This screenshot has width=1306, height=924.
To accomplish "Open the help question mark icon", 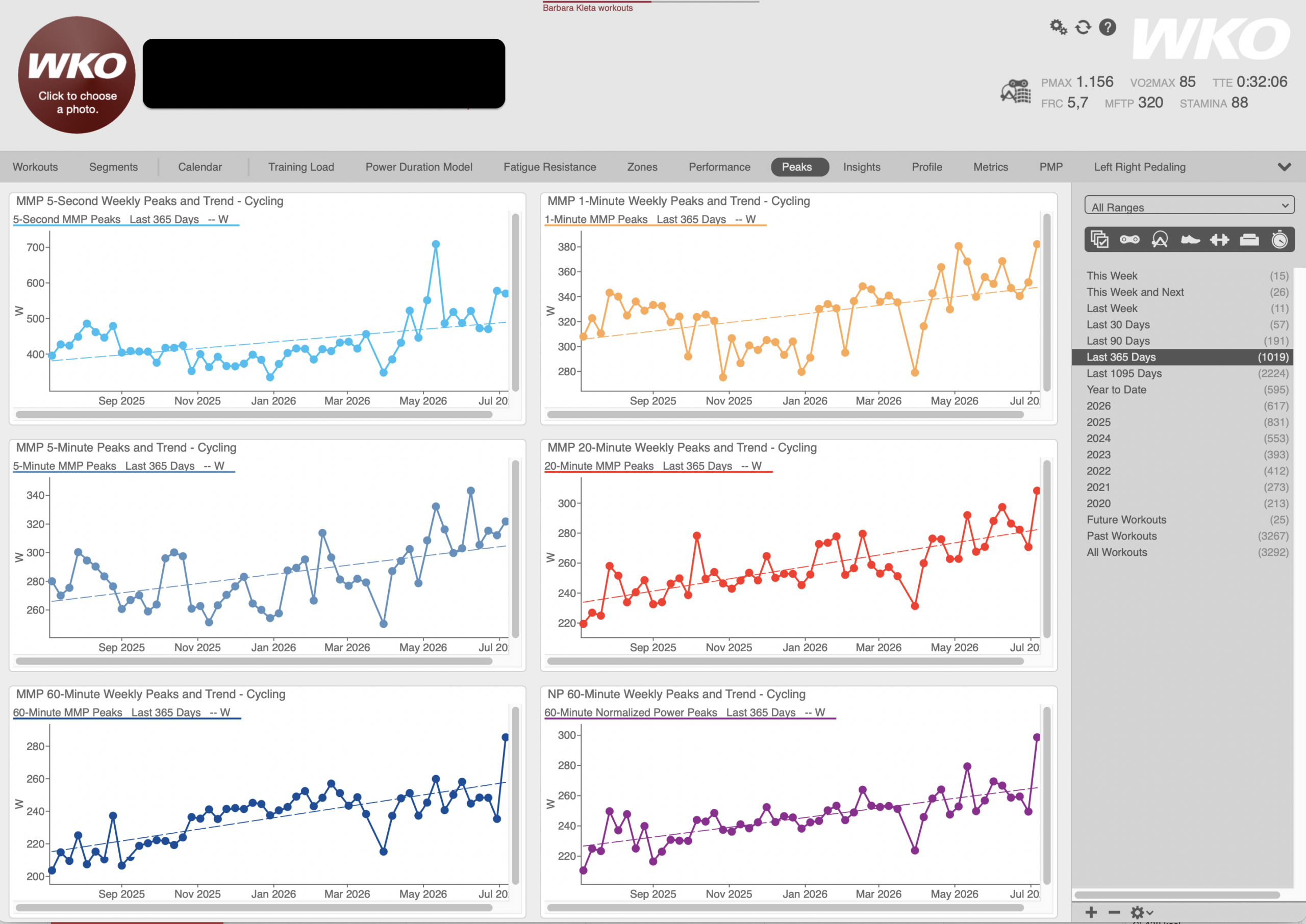I will click(1108, 27).
